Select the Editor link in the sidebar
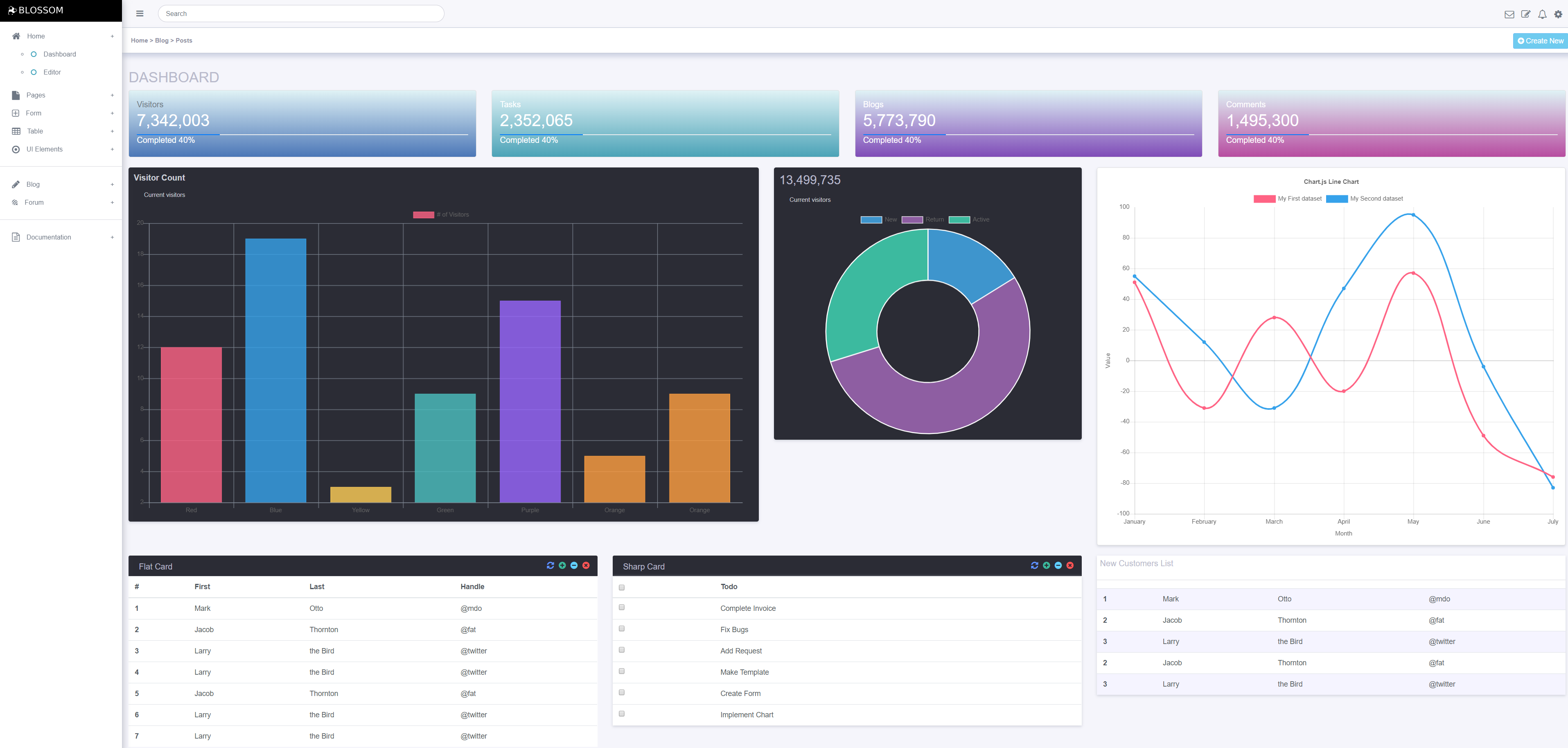Image resolution: width=1568 pixels, height=748 pixels. (x=52, y=72)
